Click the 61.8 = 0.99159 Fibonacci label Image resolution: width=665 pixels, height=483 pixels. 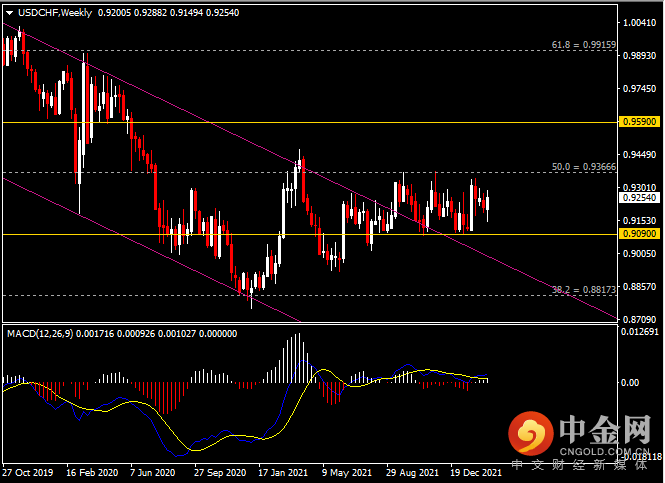584,45
